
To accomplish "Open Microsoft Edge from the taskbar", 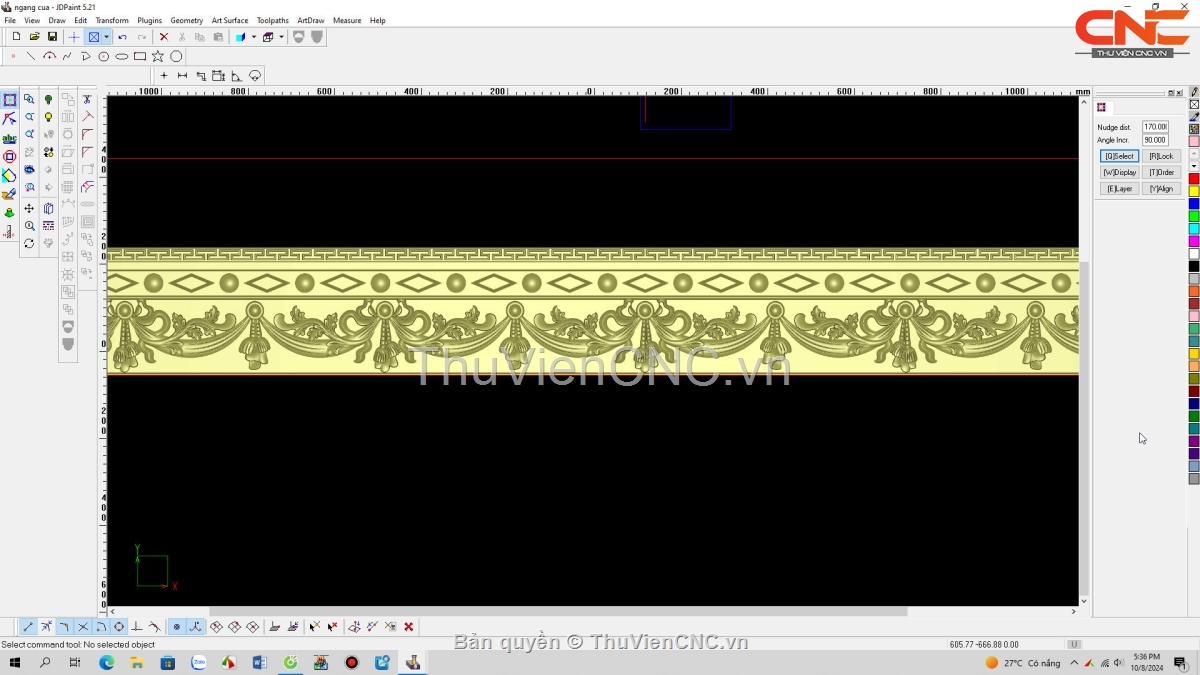I will (107, 662).
